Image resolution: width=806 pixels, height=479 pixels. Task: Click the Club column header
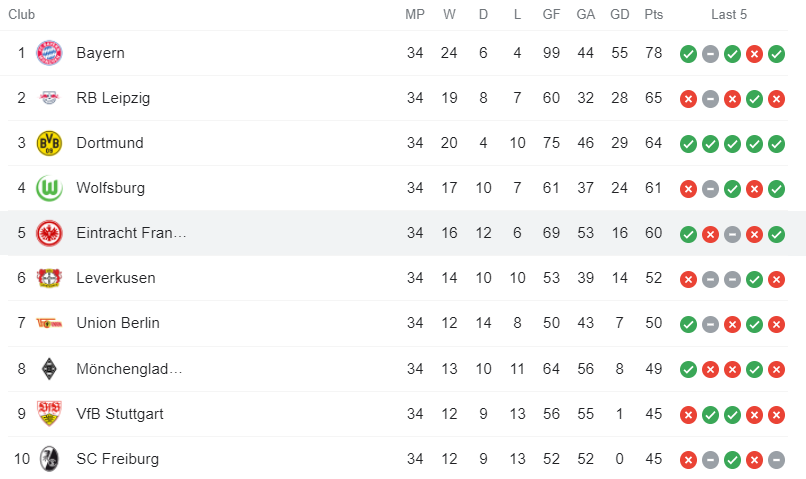coord(22,14)
